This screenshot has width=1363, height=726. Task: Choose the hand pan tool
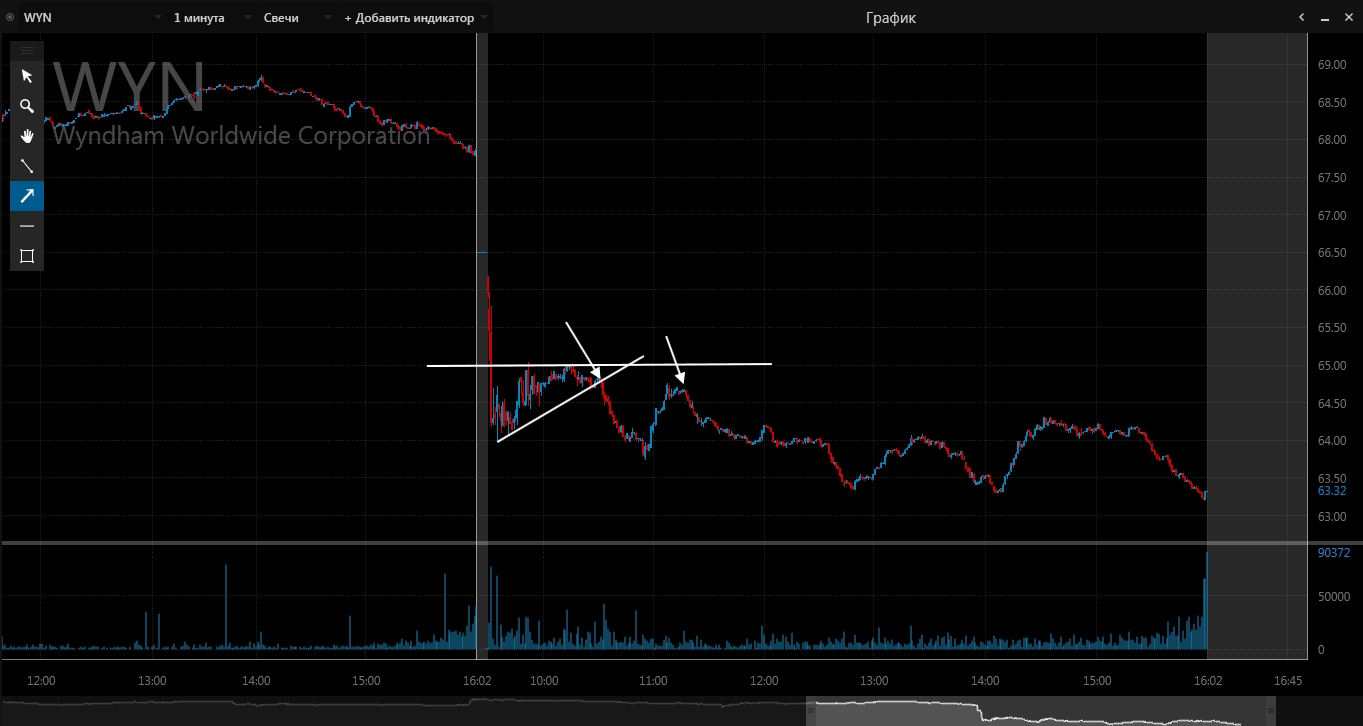pyautogui.click(x=27, y=136)
